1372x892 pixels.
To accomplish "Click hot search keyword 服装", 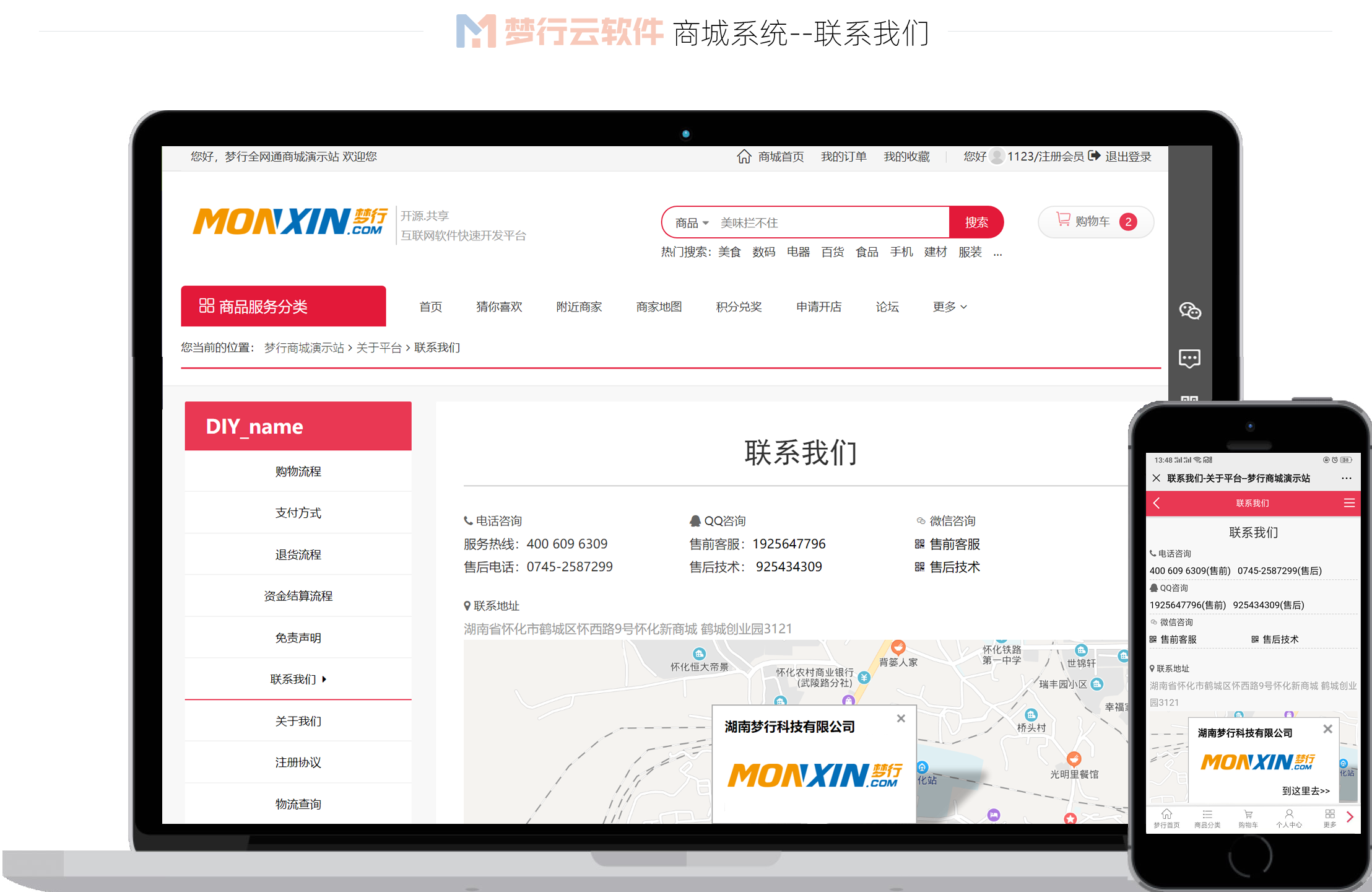I will click(x=970, y=252).
